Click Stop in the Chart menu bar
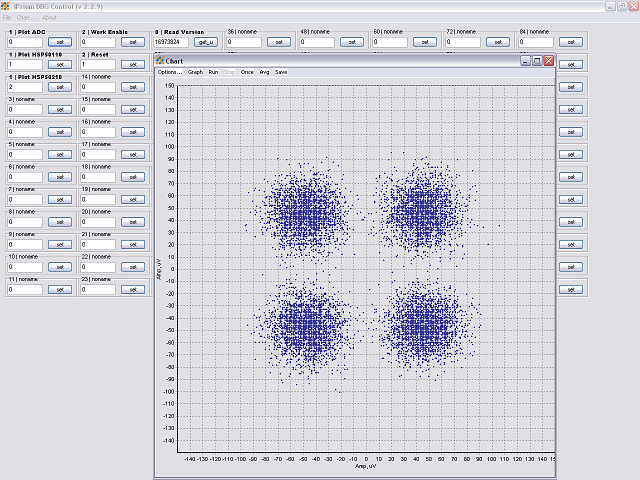This screenshot has width=640, height=480. [x=229, y=72]
